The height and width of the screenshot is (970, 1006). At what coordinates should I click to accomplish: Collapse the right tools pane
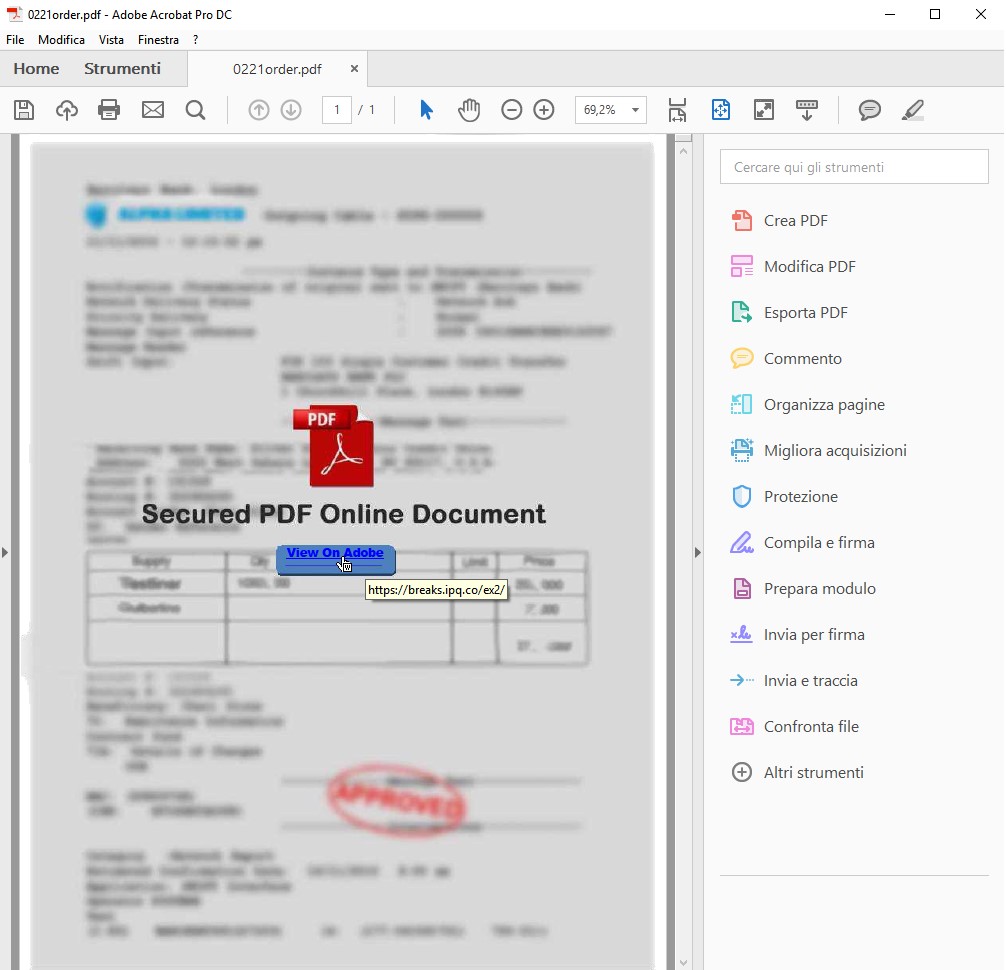[697, 552]
